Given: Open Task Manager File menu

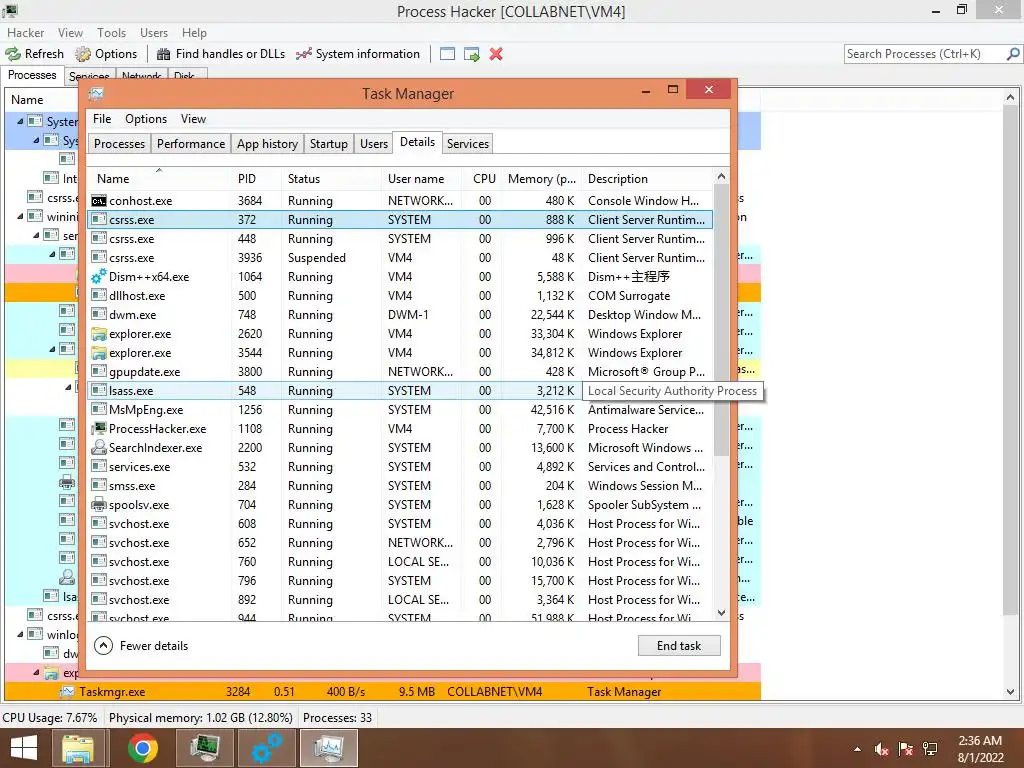Looking at the screenshot, I should coord(102,119).
